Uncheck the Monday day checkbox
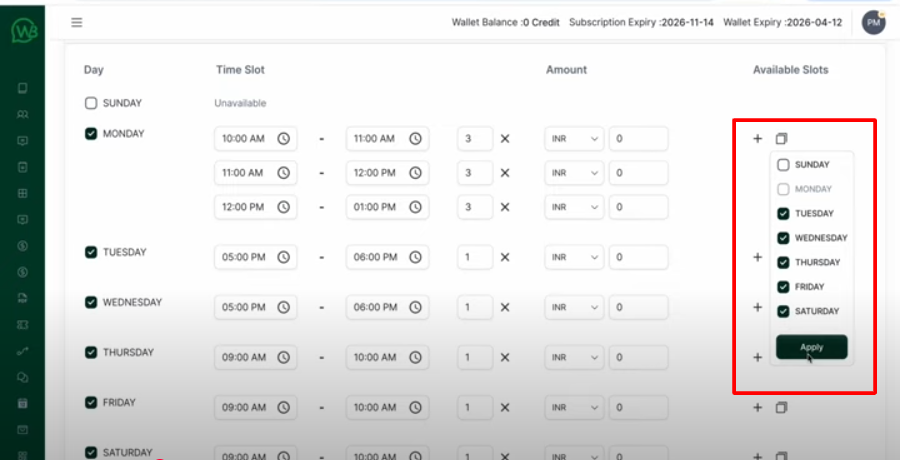The height and width of the screenshot is (460, 900). coord(91,133)
